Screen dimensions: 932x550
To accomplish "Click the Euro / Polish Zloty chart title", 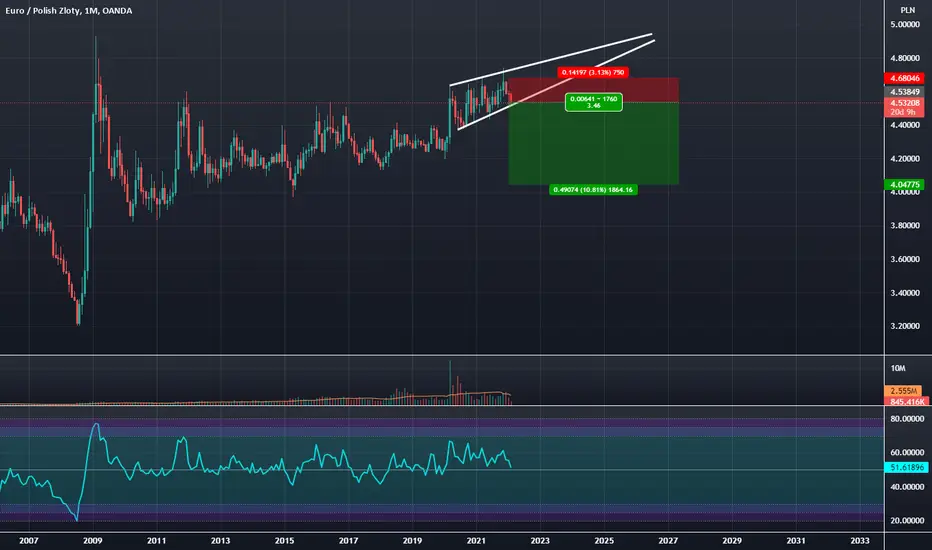I will click(x=69, y=11).
